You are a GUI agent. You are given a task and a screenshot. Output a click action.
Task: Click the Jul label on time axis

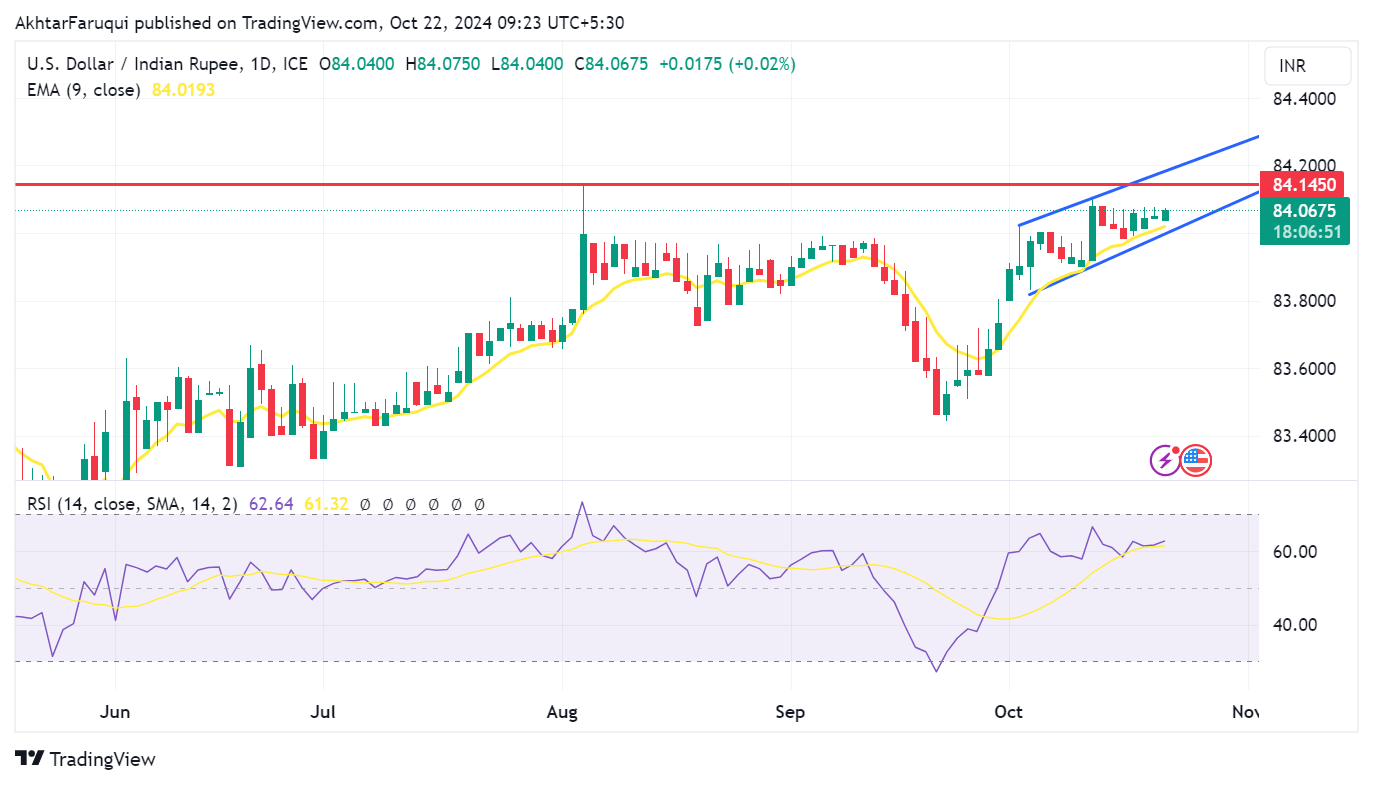coord(323,712)
